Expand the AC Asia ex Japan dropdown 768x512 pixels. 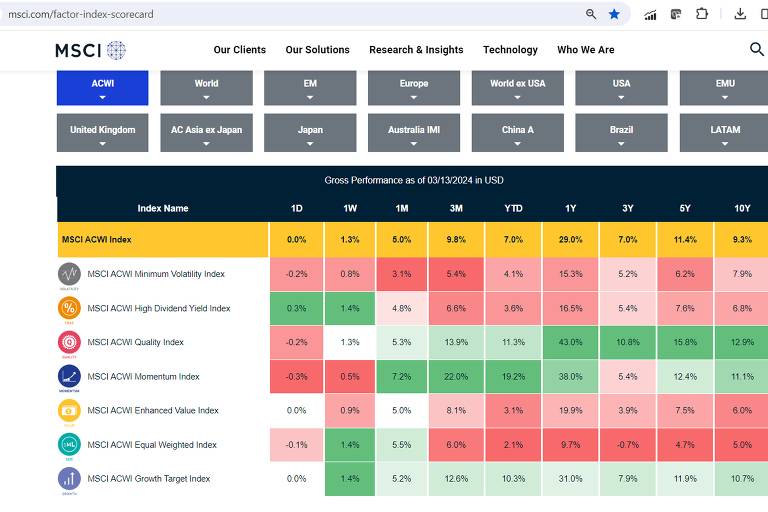coord(206,133)
